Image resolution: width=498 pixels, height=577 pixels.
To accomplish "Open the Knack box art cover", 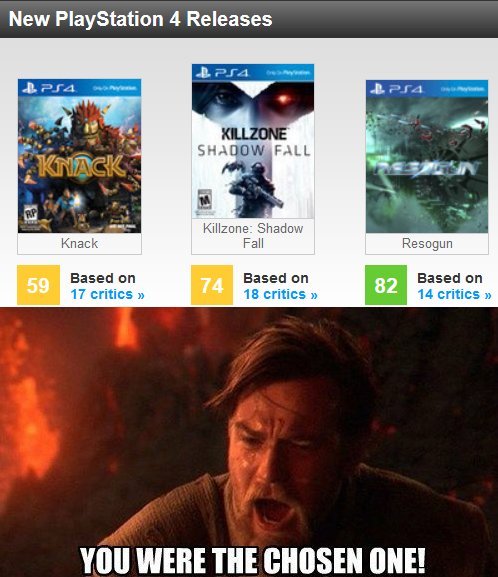I will pos(80,156).
